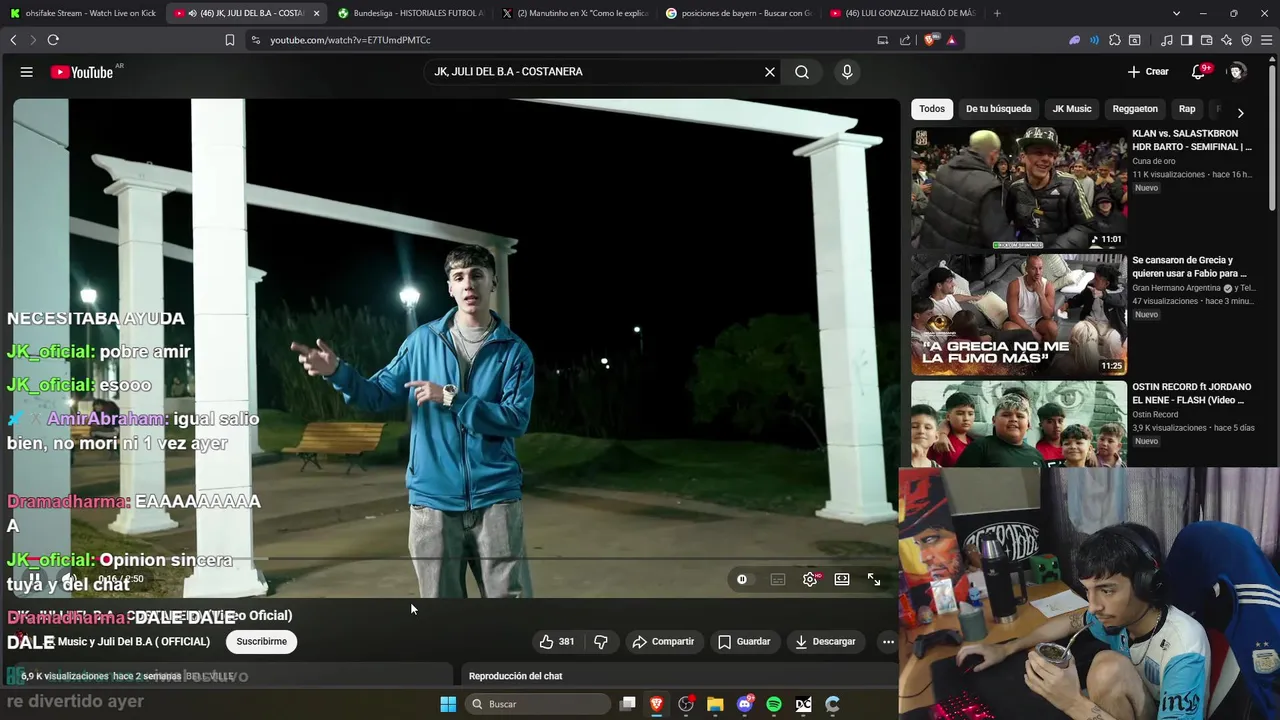1280x720 pixels.
Task: Open YouTube notifications bell
Action: [x=1199, y=72]
